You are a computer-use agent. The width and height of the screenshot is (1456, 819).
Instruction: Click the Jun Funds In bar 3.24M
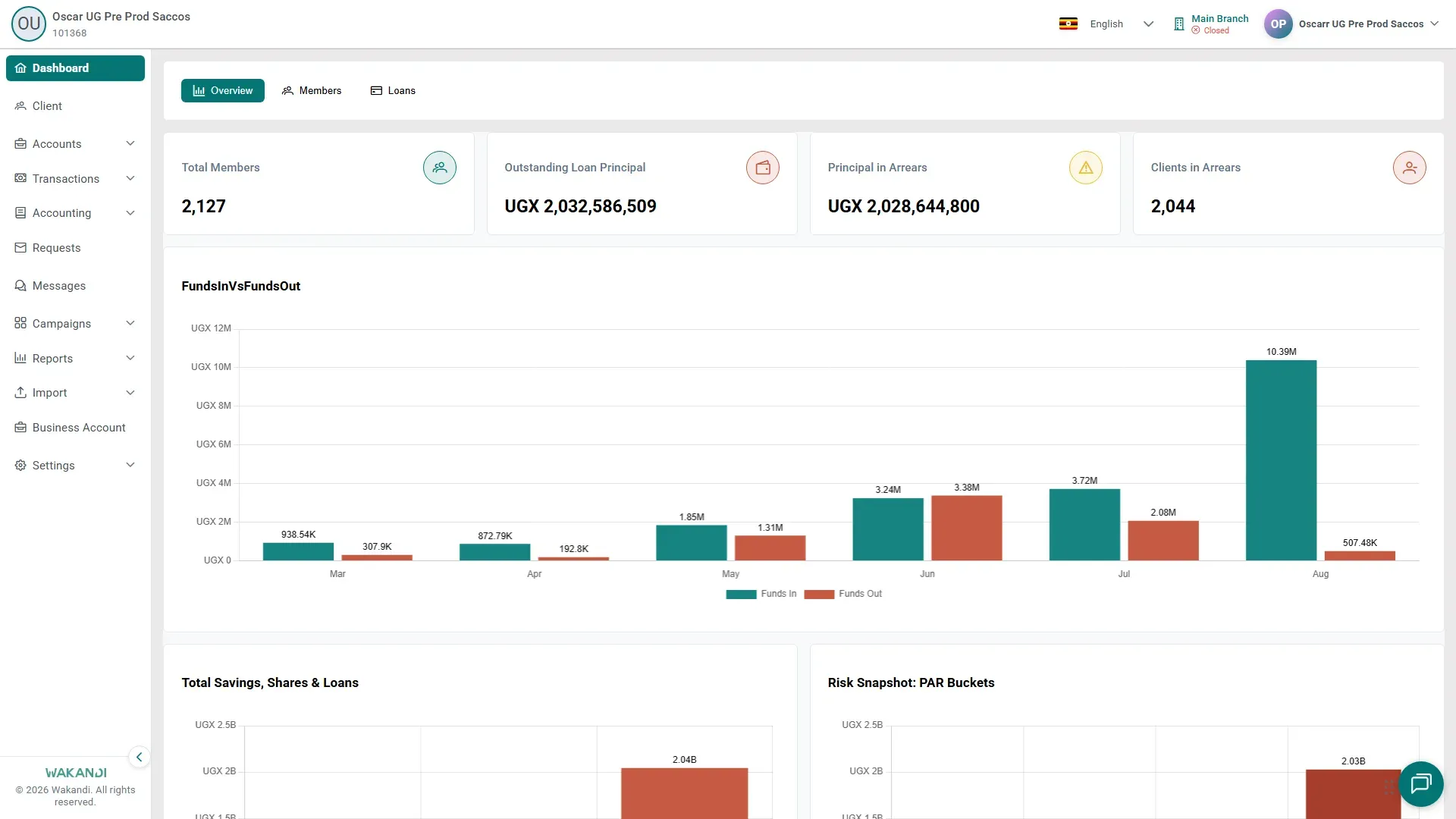pyautogui.click(x=888, y=529)
